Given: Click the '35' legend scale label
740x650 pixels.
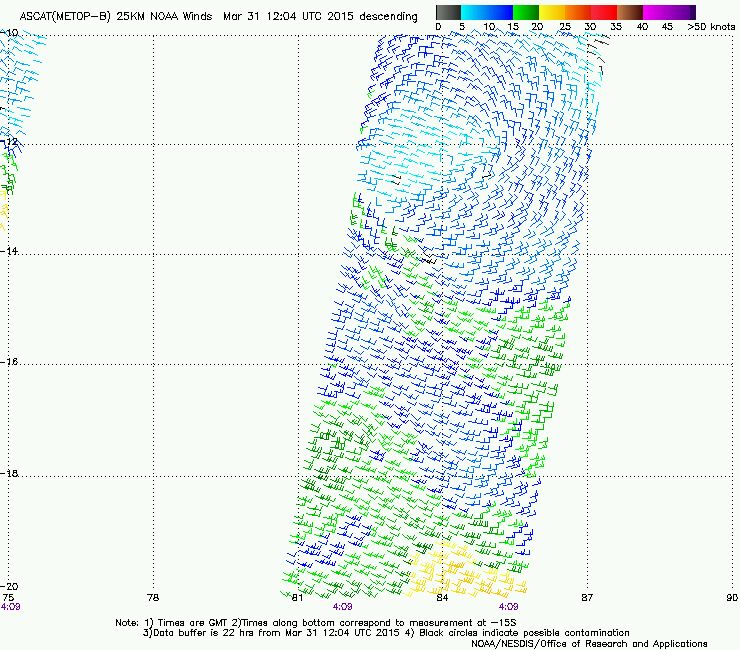Looking at the screenshot, I should point(616,27).
